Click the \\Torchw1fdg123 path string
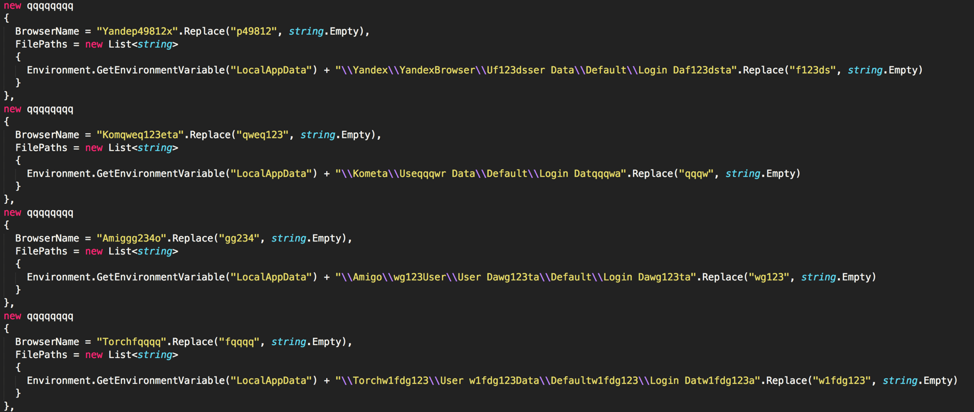Image resolution: width=974 pixels, height=412 pixels. [x=551, y=380]
